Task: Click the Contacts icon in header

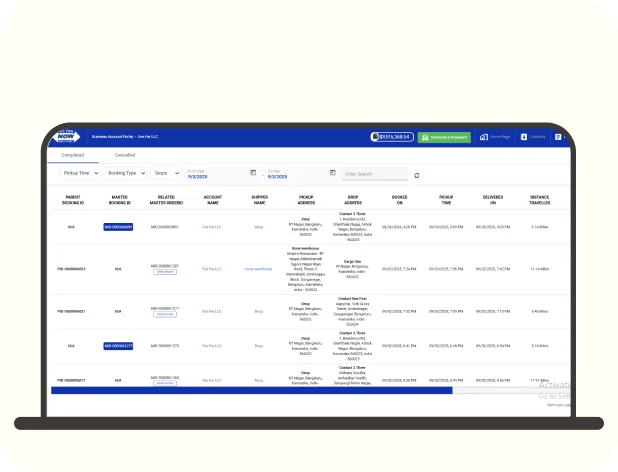Action: coord(533,137)
